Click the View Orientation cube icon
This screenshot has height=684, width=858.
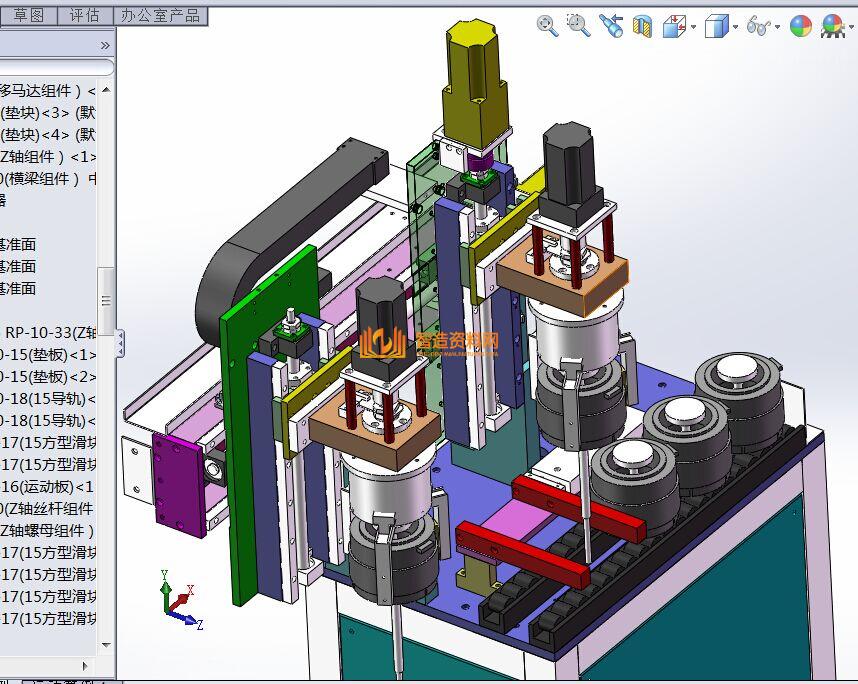tap(674, 26)
